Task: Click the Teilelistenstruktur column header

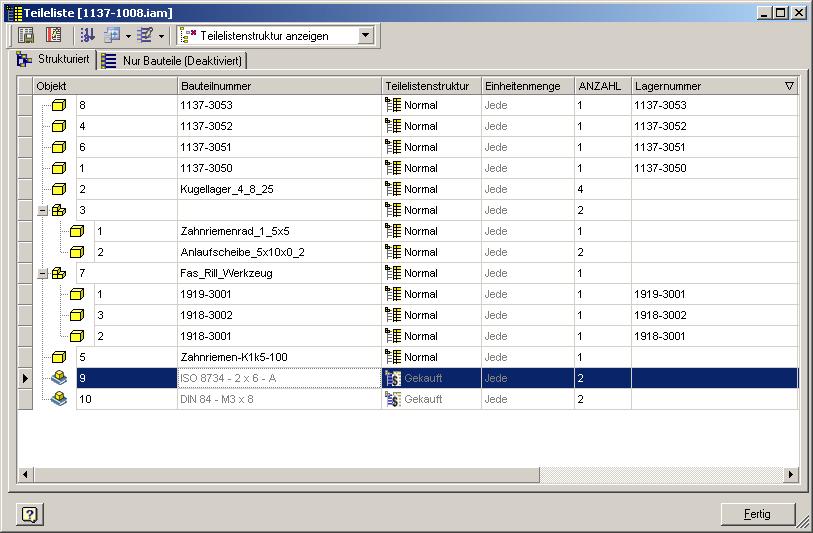Action: [431, 86]
